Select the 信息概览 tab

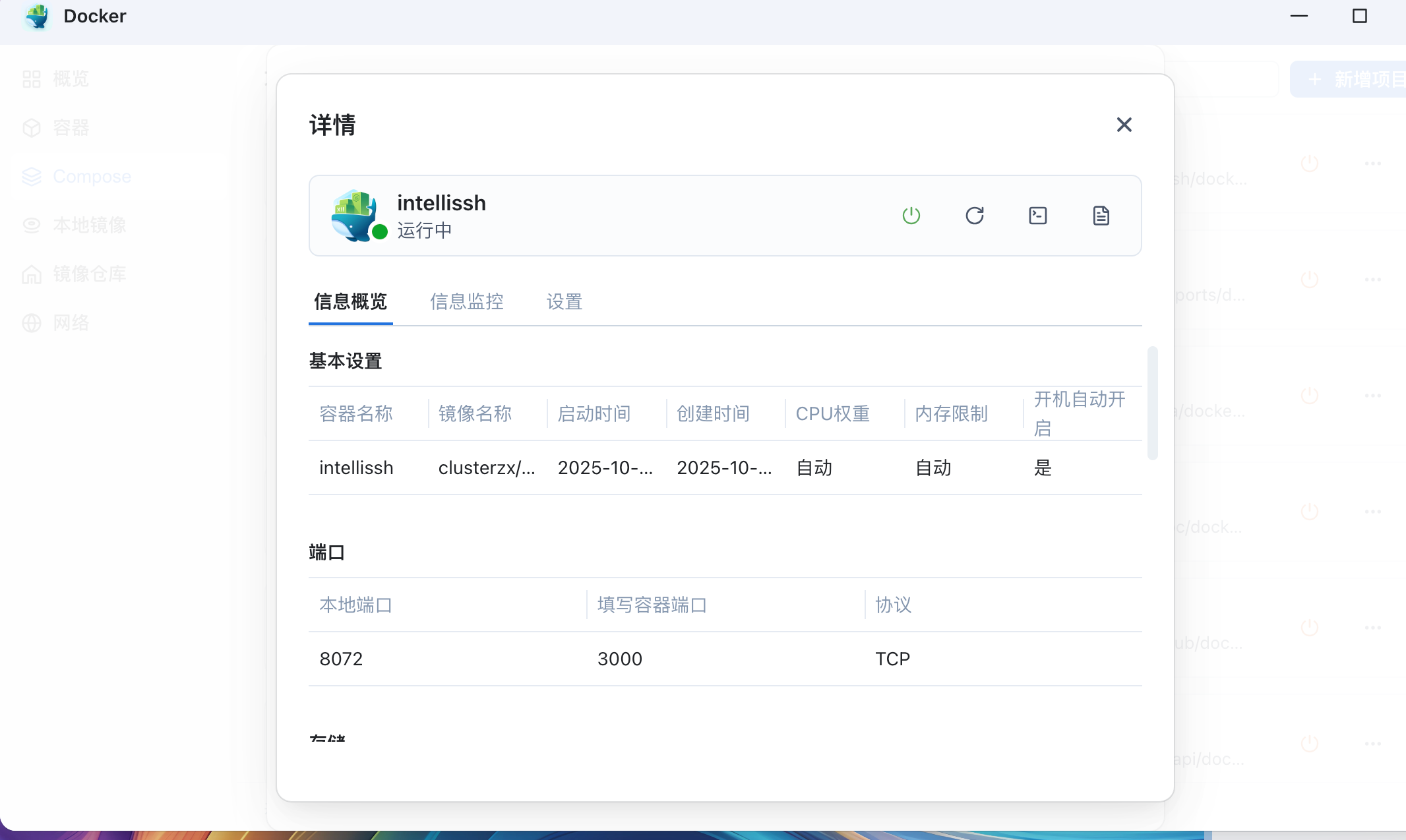click(350, 302)
